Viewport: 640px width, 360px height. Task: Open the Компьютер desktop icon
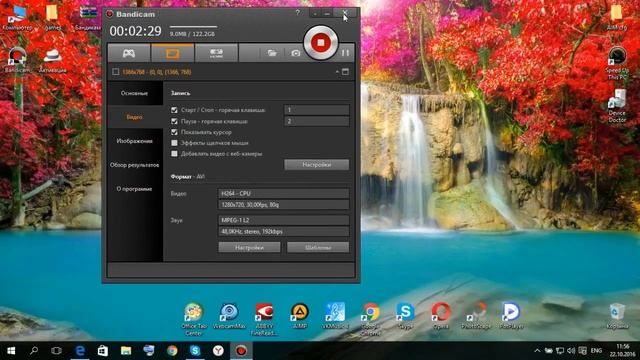click(x=17, y=18)
